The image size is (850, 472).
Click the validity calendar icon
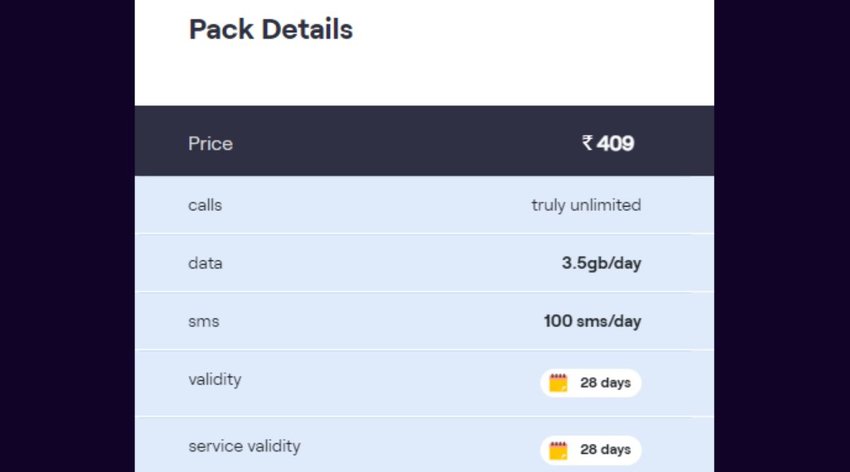pyautogui.click(x=558, y=383)
